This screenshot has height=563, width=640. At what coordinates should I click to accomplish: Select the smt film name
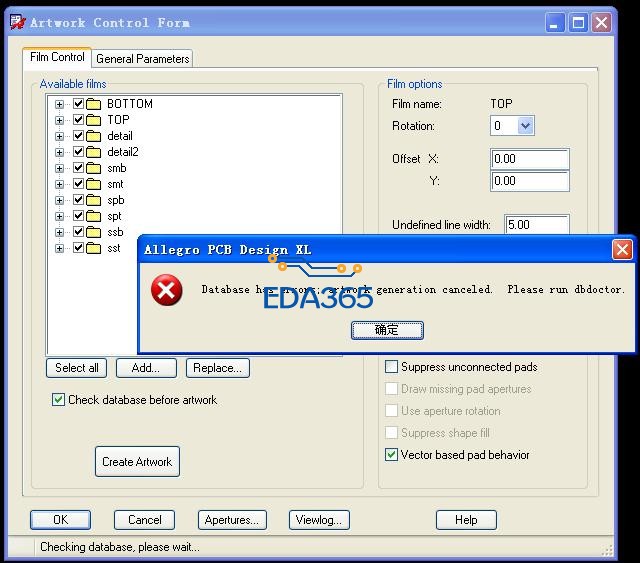pyautogui.click(x=115, y=184)
